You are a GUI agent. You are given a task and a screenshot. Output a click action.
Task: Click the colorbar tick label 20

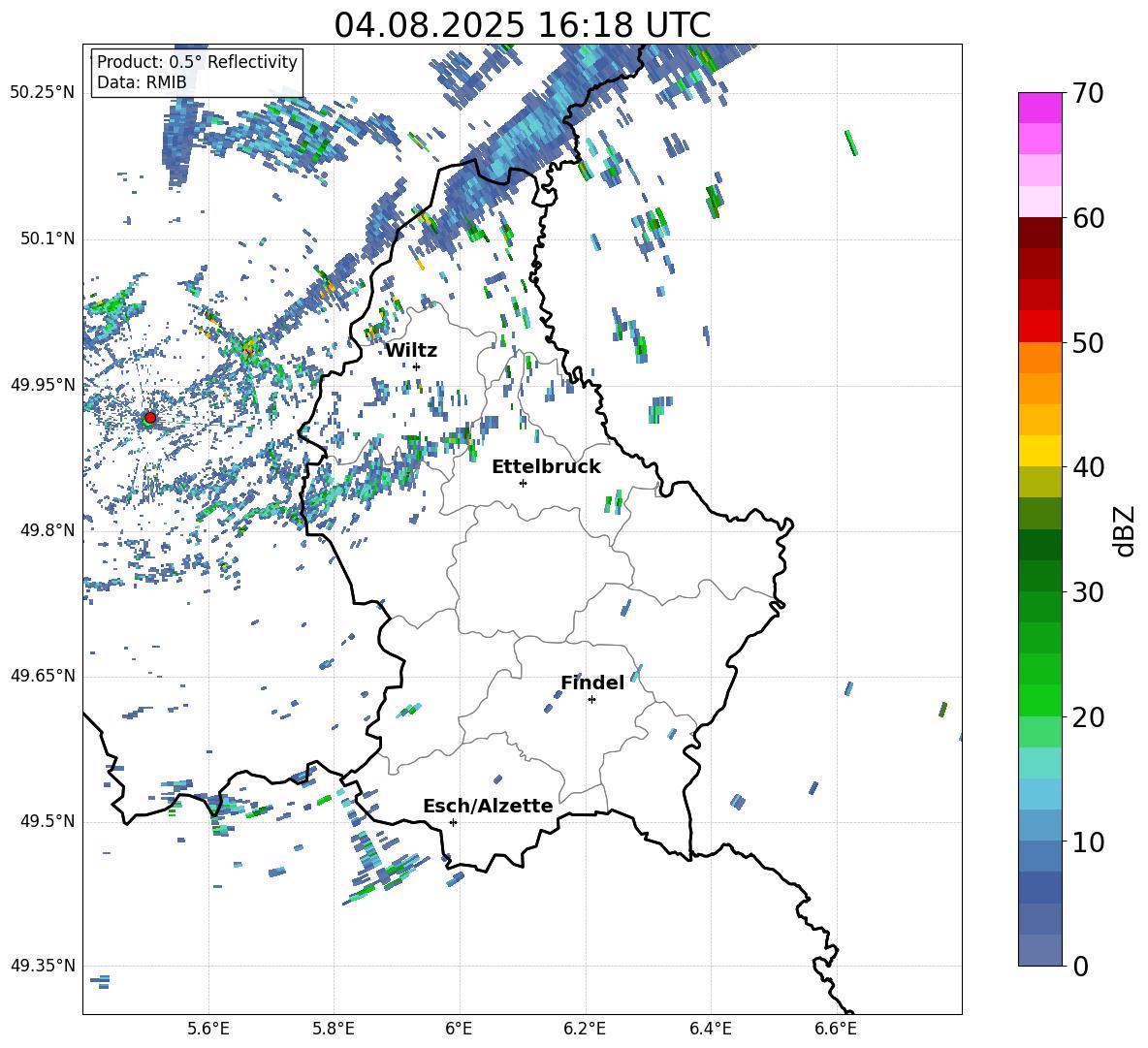click(1088, 717)
